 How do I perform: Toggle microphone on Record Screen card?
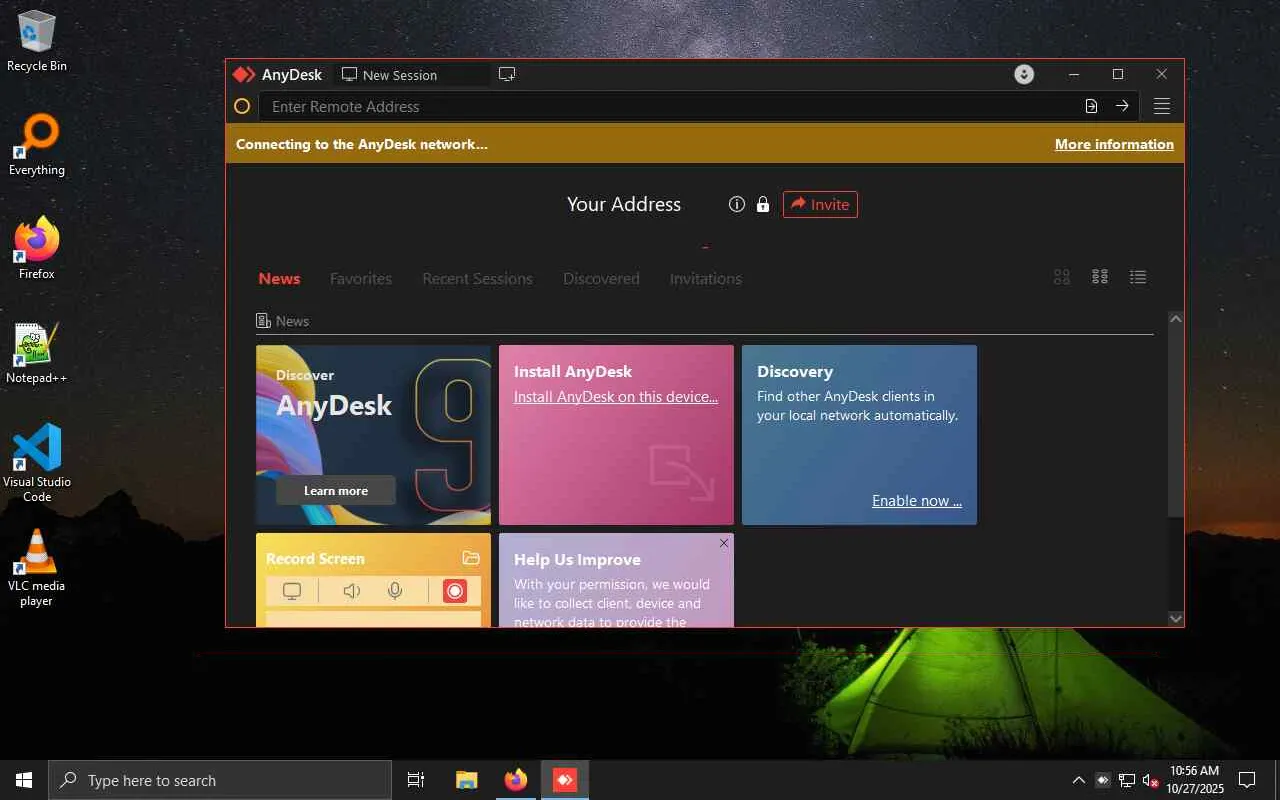pyautogui.click(x=395, y=591)
